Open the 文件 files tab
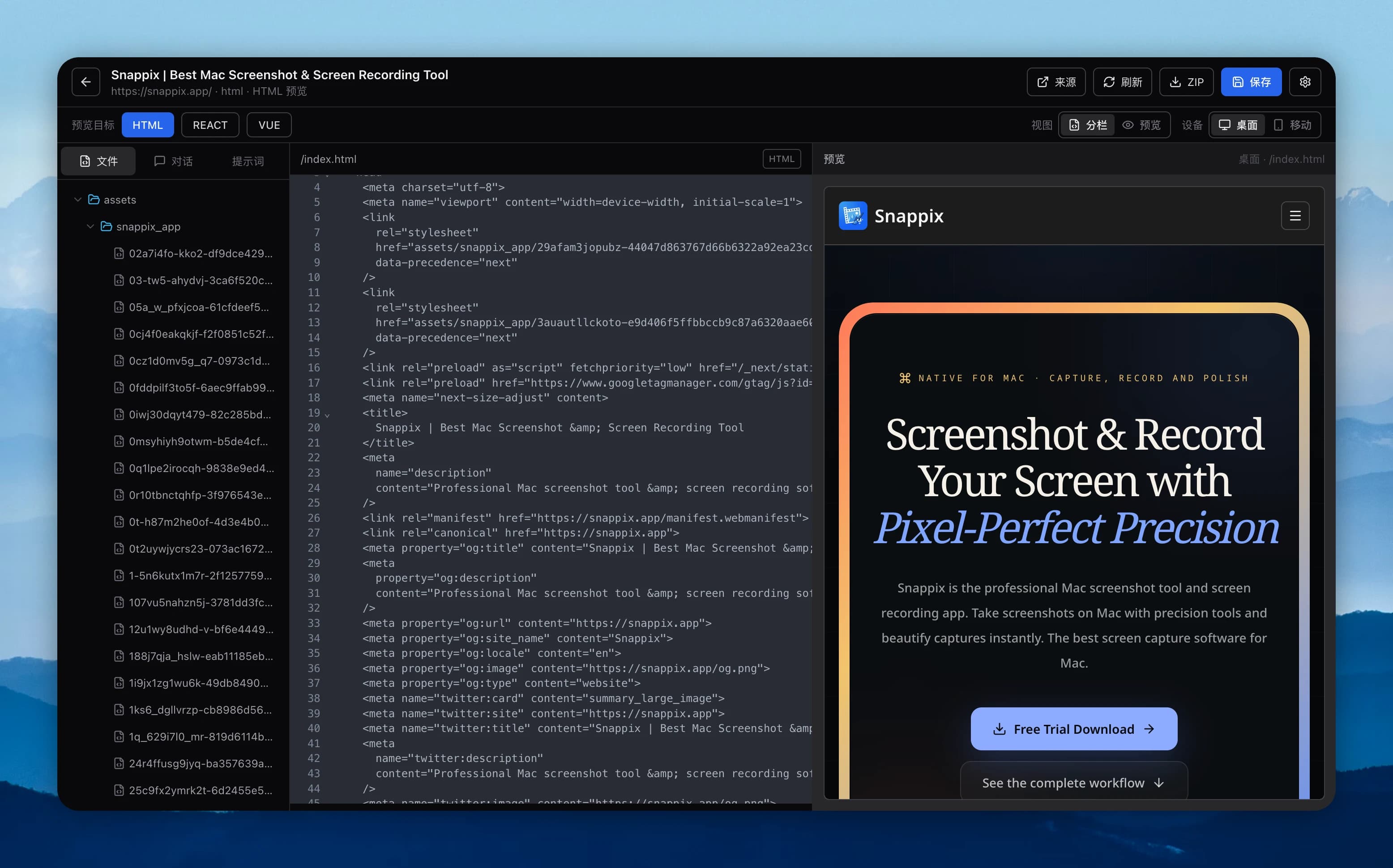The height and width of the screenshot is (868, 1393). pos(98,161)
